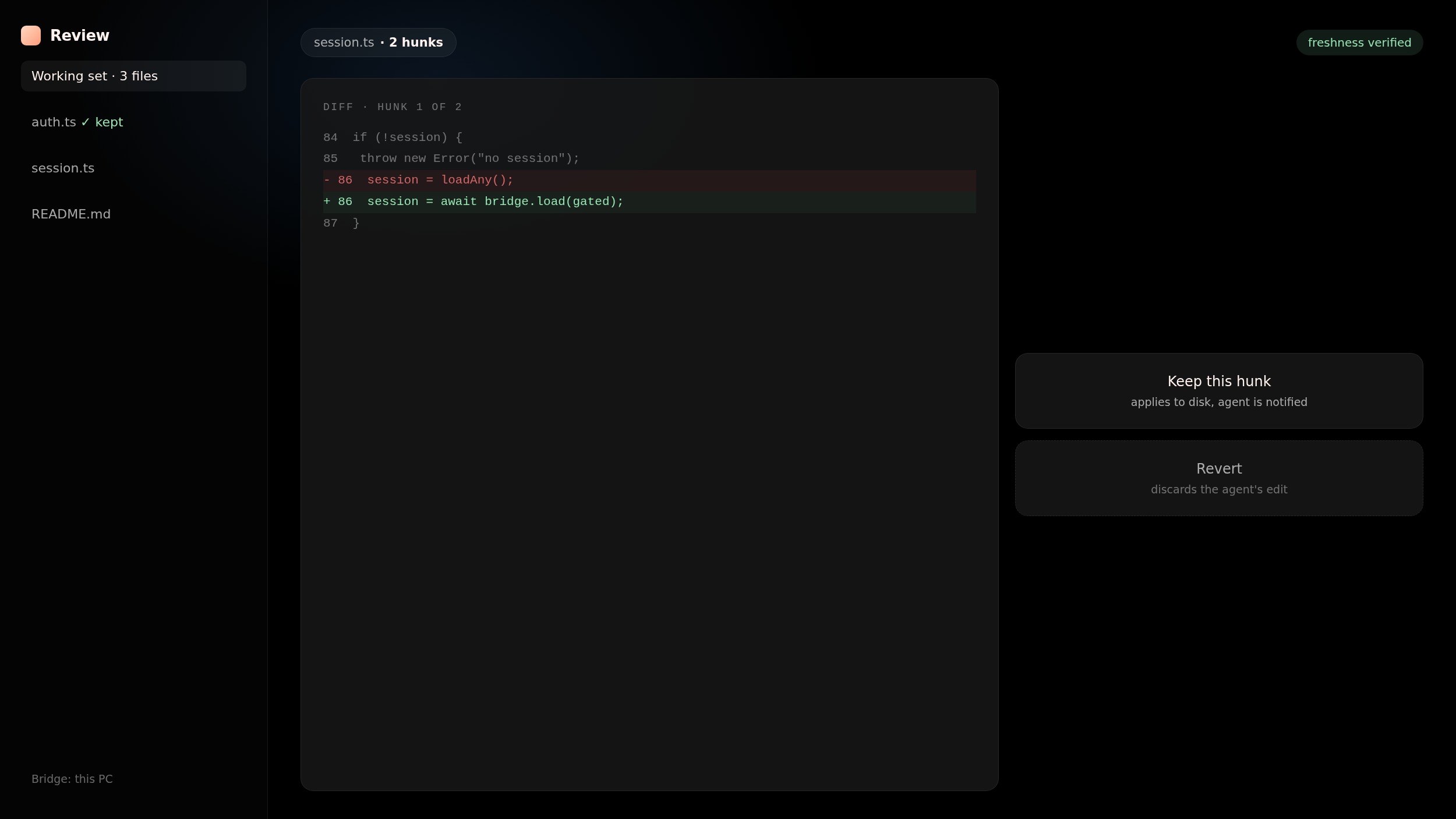Open auth.ts in the file list
This screenshot has width=1456, height=819.
tap(133, 122)
